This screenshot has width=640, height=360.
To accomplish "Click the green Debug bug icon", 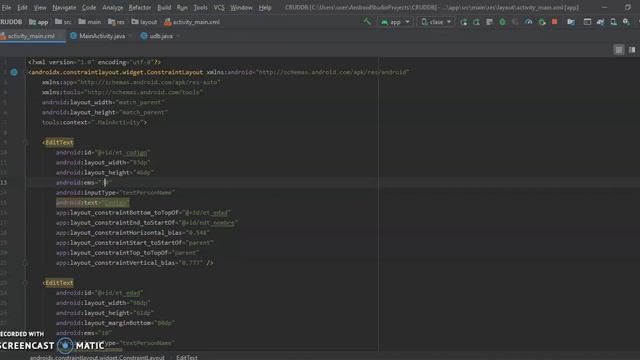I will [502, 22].
